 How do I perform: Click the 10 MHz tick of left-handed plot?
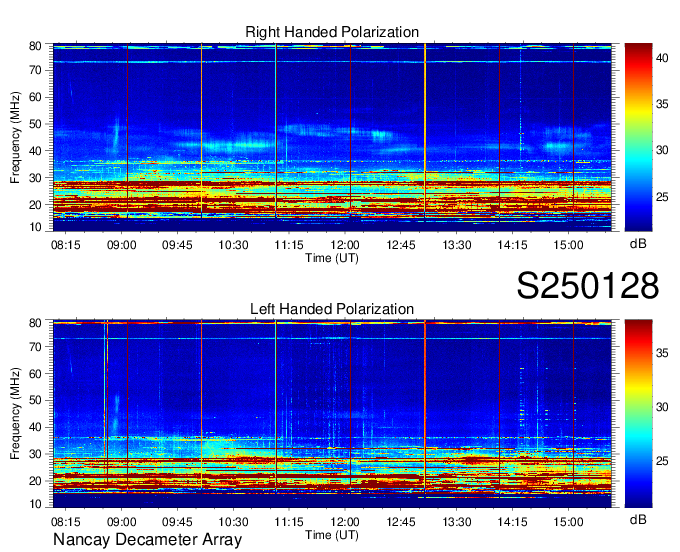[35, 504]
